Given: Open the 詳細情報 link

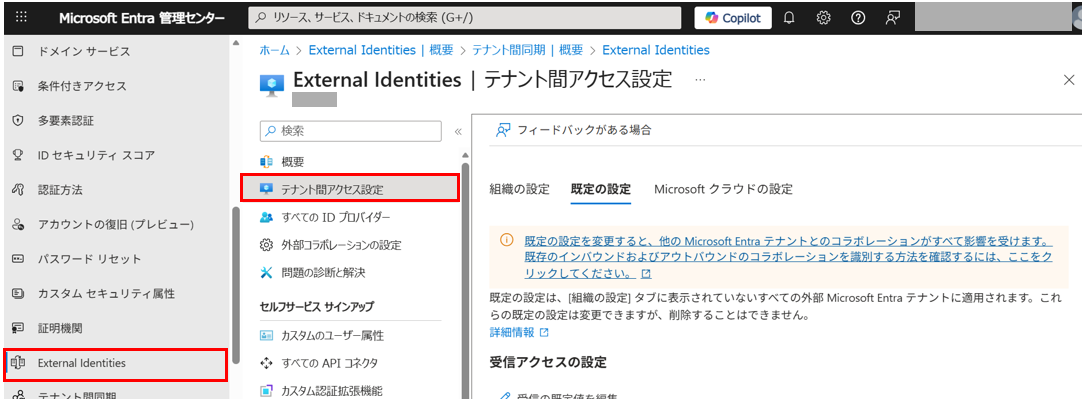Looking at the screenshot, I should point(518,332).
